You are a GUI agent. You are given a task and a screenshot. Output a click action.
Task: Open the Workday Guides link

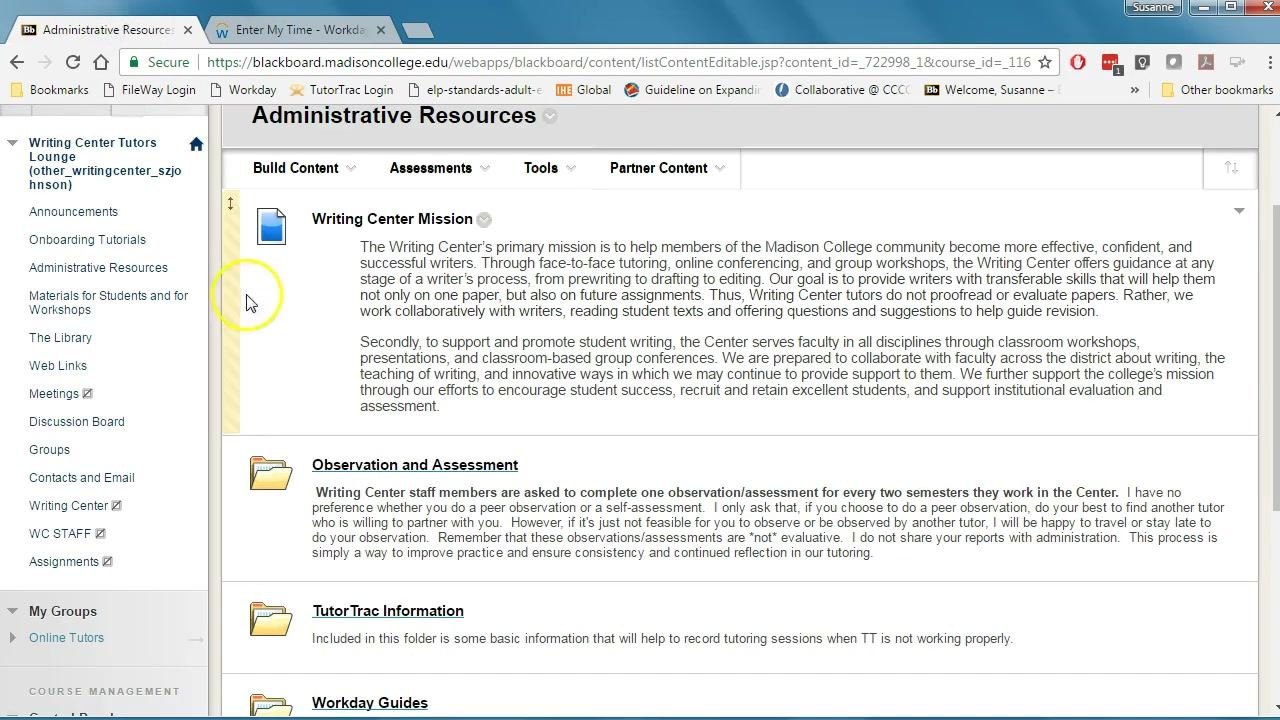click(x=370, y=703)
